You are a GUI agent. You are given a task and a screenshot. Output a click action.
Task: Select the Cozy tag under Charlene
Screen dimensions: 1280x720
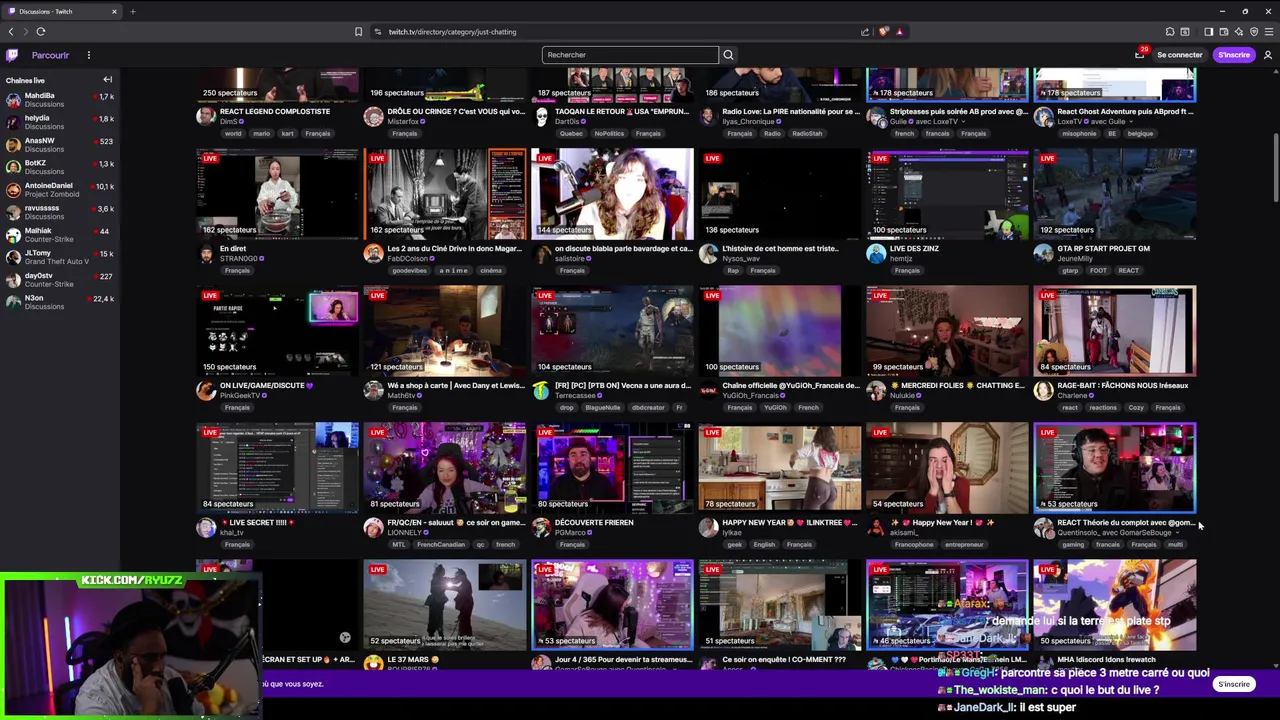1135,408
